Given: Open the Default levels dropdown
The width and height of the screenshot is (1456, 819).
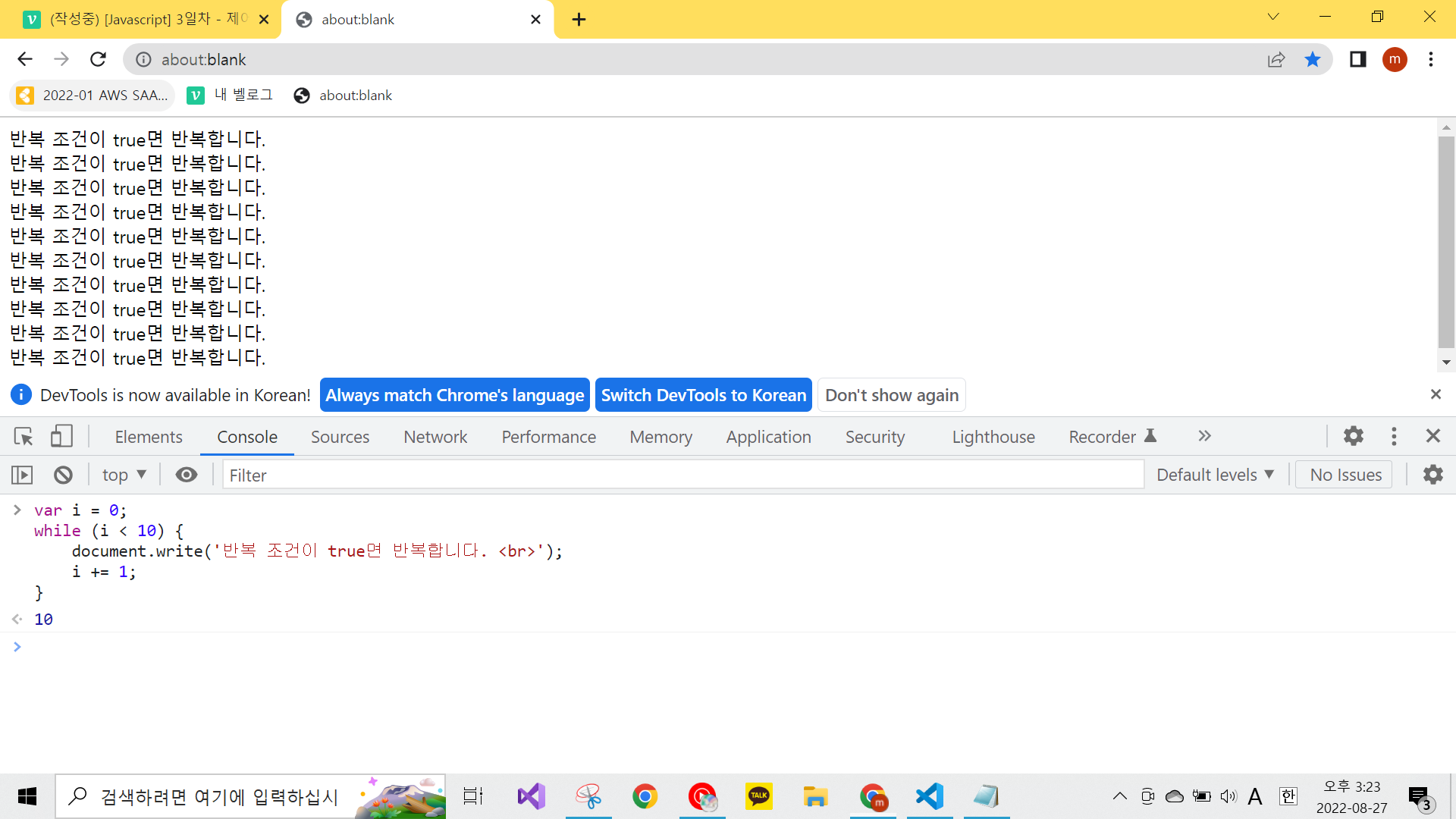Looking at the screenshot, I should 1215,475.
